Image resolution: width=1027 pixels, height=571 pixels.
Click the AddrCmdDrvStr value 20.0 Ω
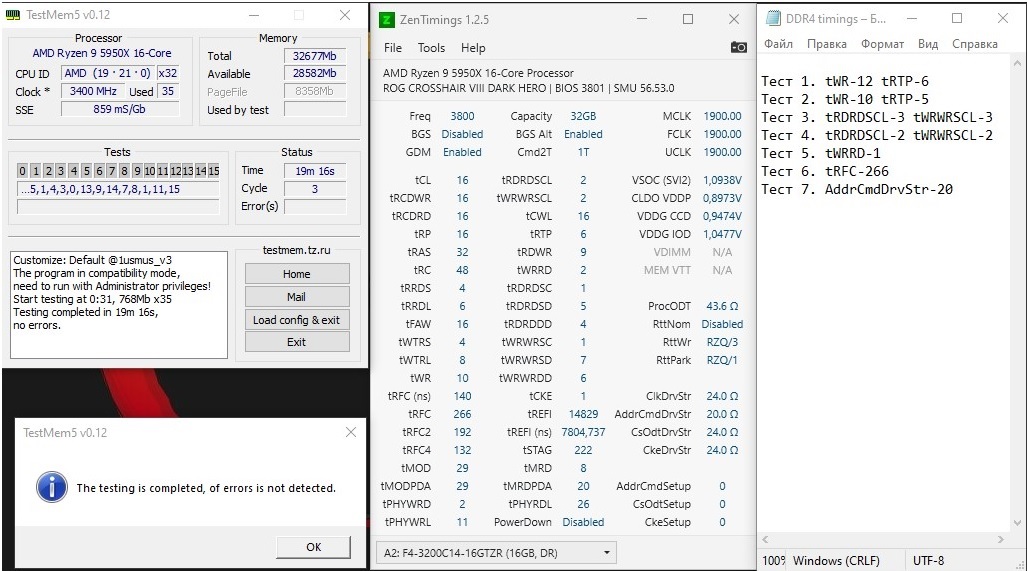722,414
